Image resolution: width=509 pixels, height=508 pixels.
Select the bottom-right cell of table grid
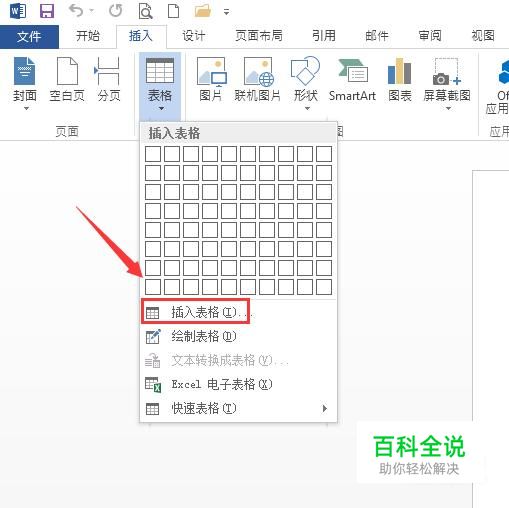tap(324, 287)
